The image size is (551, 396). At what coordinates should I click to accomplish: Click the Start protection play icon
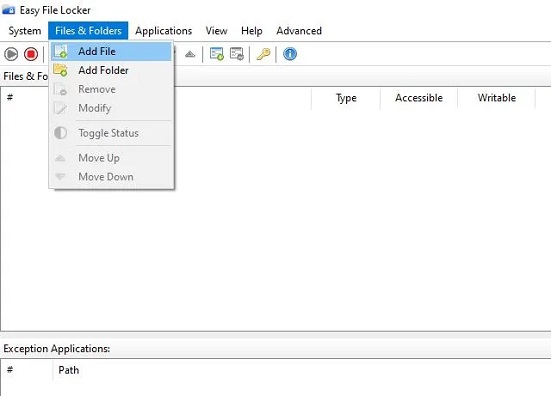pos(11,54)
